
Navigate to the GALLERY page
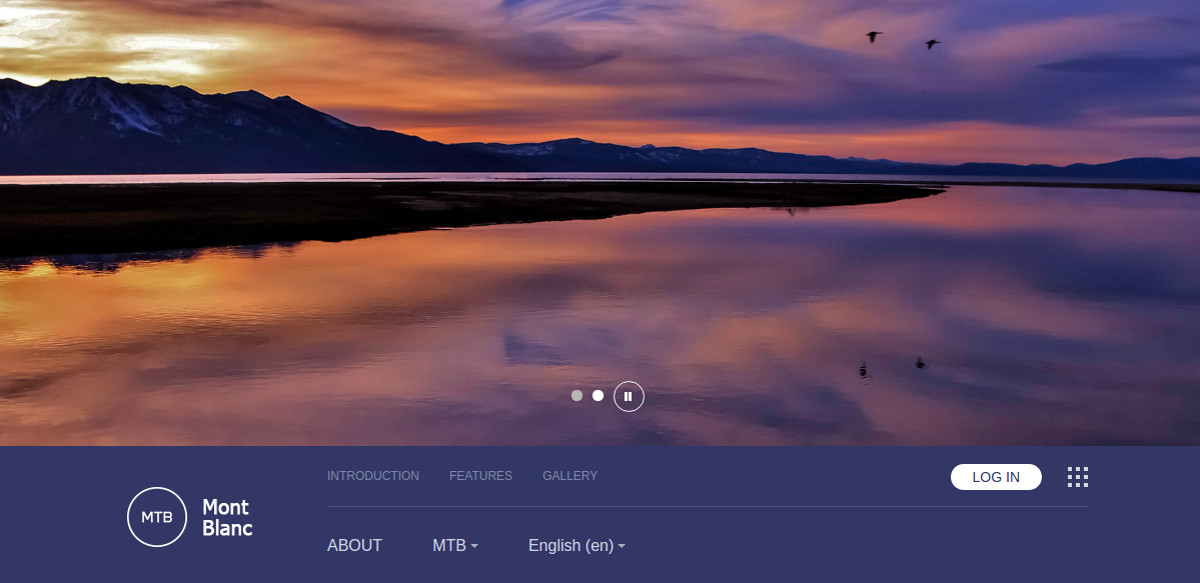point(569,476)
